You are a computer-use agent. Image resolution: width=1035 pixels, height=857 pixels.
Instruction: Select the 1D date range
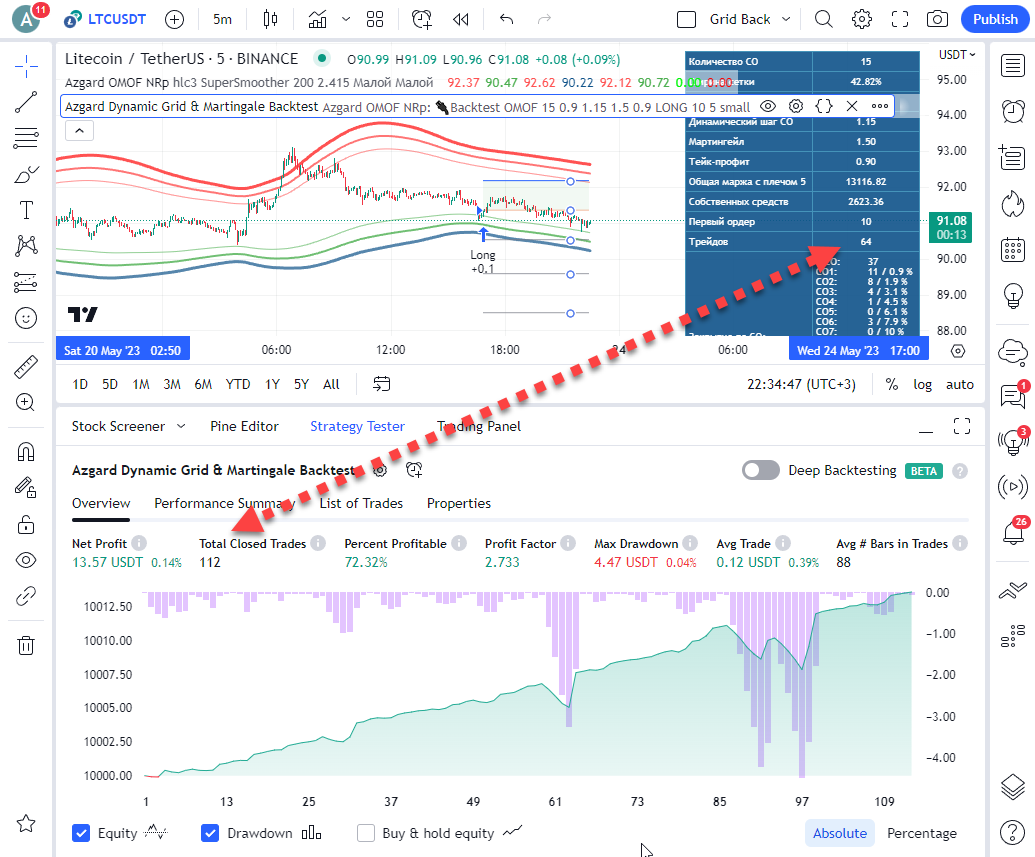[x=80, y=384]
